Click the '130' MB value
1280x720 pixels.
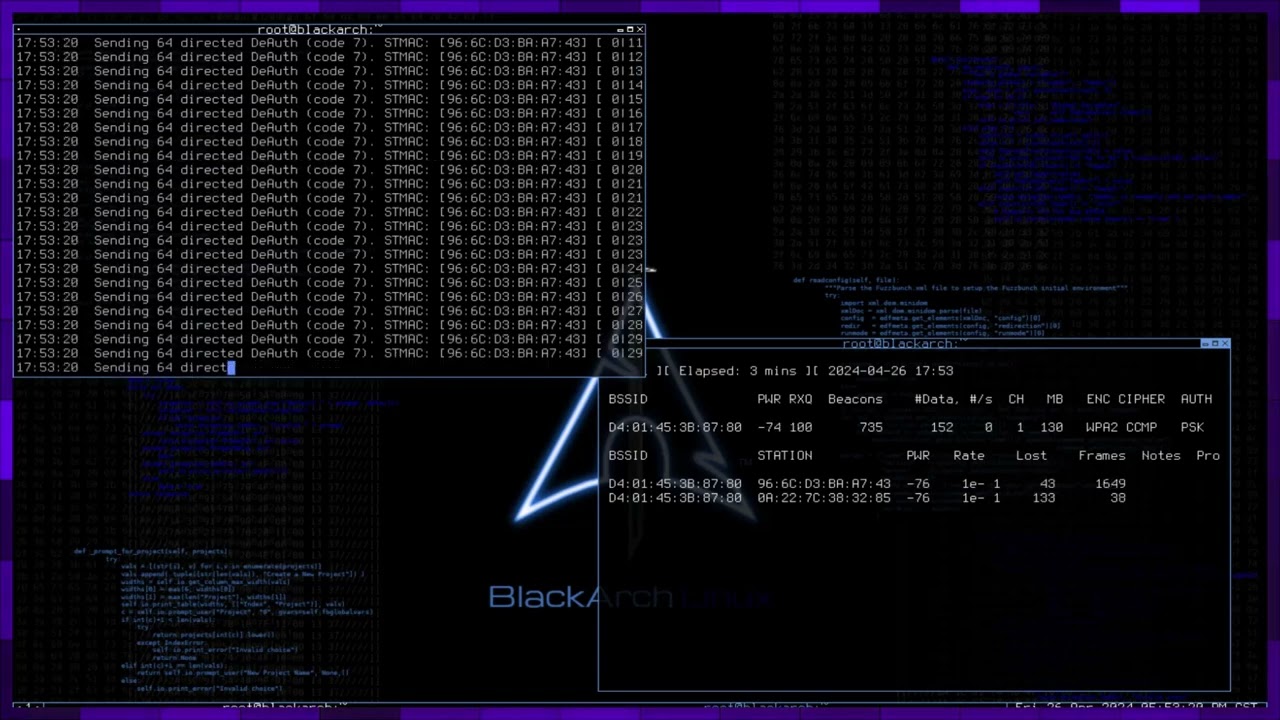point(1051,427)
